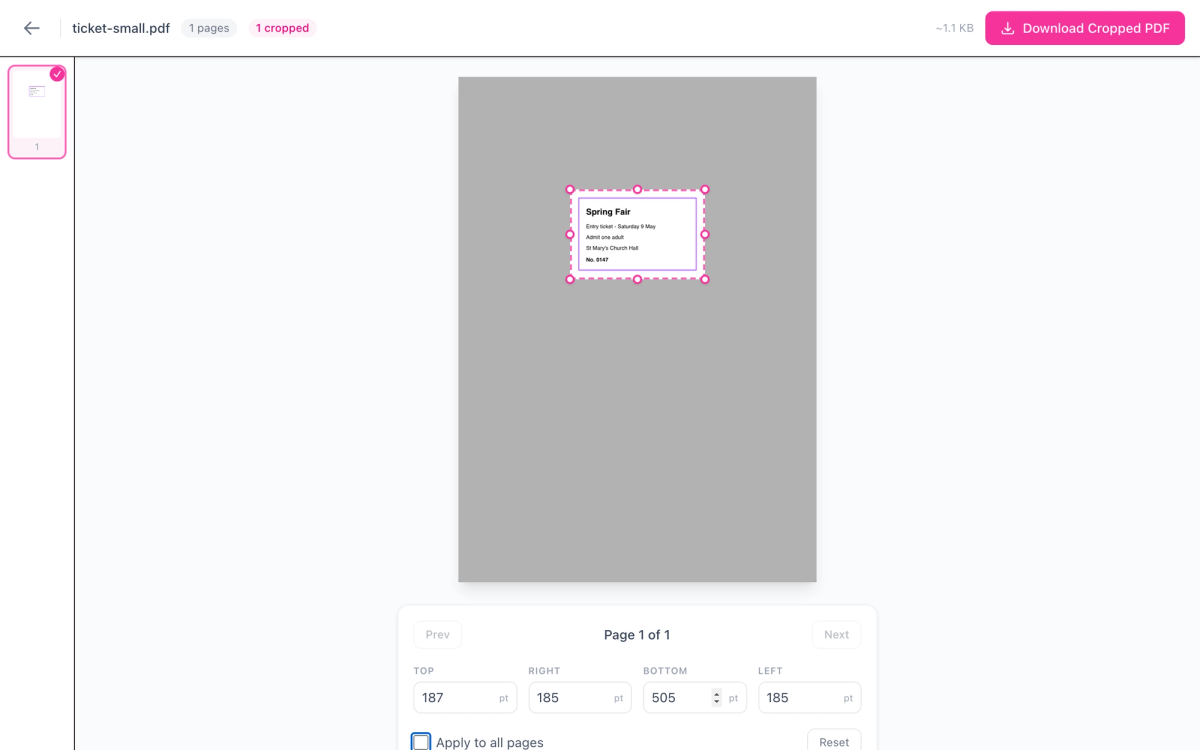Focus the Left margin input field

(810, 697)
